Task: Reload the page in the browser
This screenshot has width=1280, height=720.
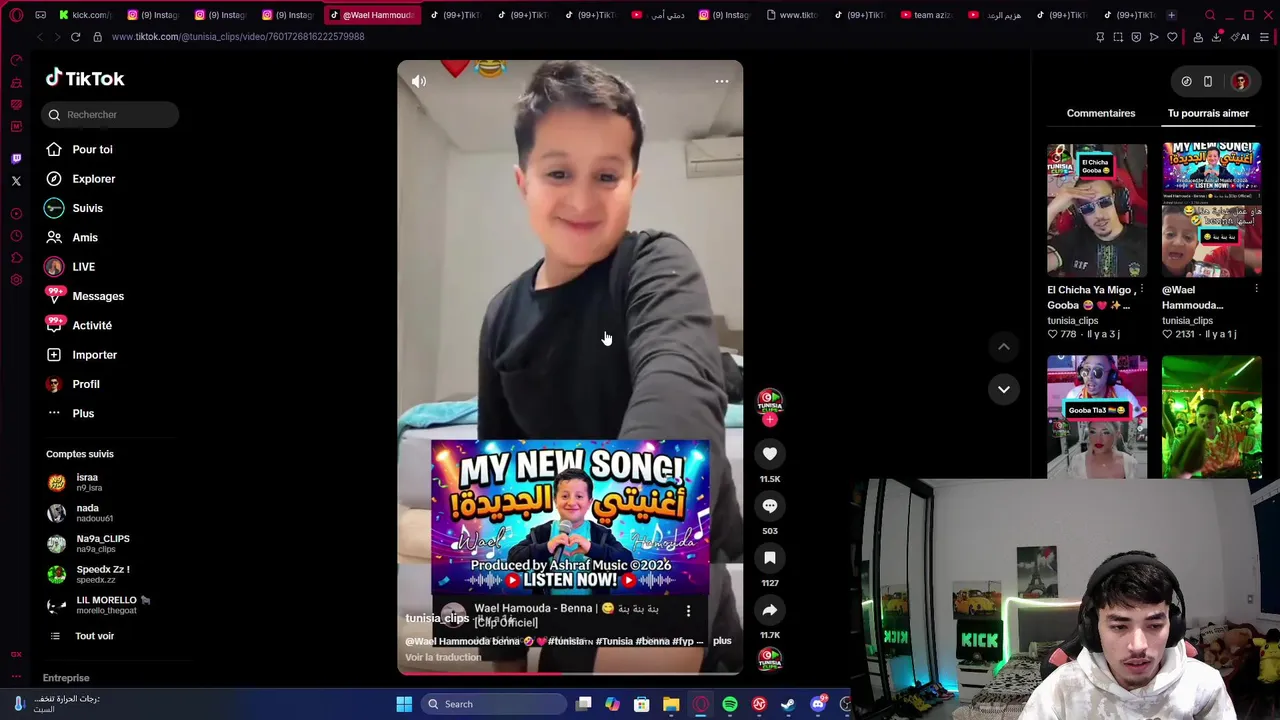Action: [x=75, y=37]
